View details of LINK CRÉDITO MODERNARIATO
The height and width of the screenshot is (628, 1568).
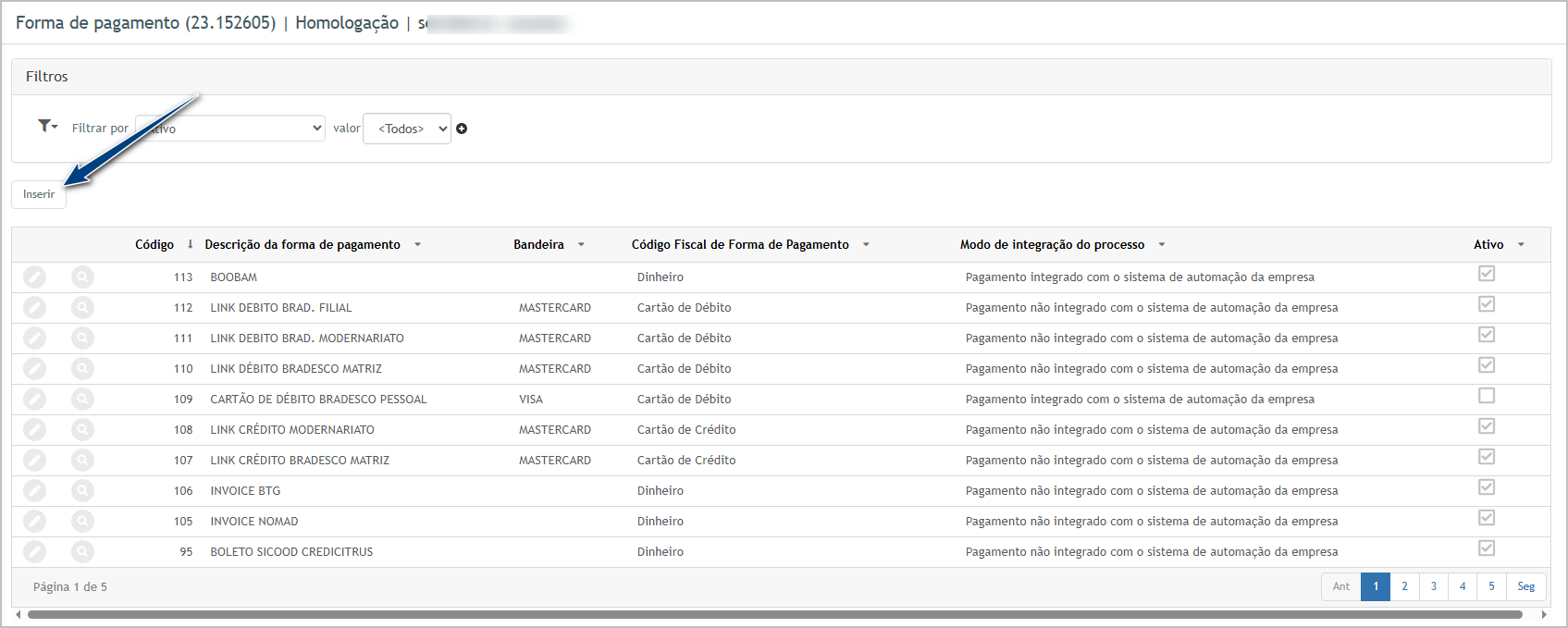click(x=82, y=429)
